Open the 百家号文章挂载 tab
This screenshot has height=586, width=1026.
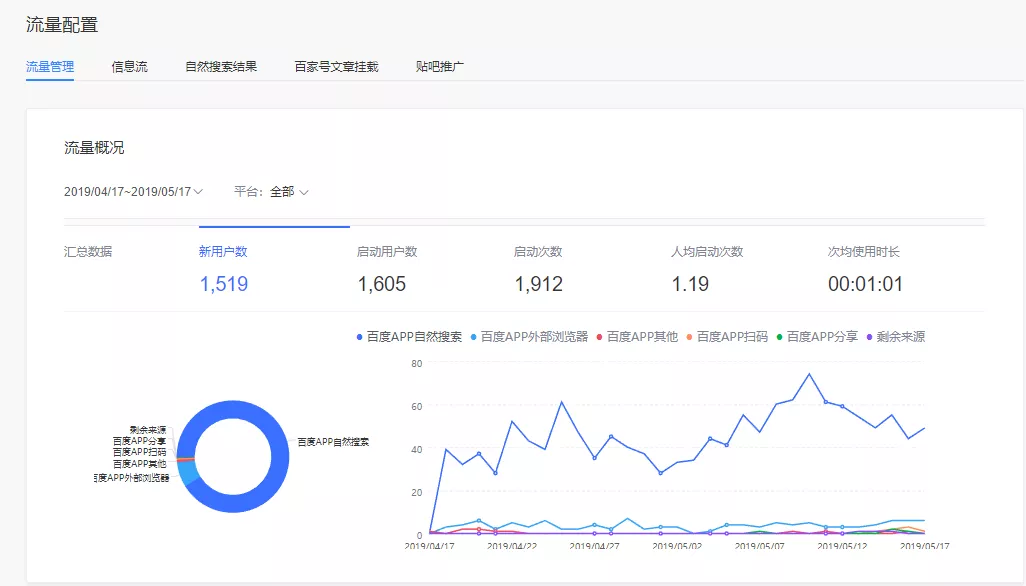(336, 67)
